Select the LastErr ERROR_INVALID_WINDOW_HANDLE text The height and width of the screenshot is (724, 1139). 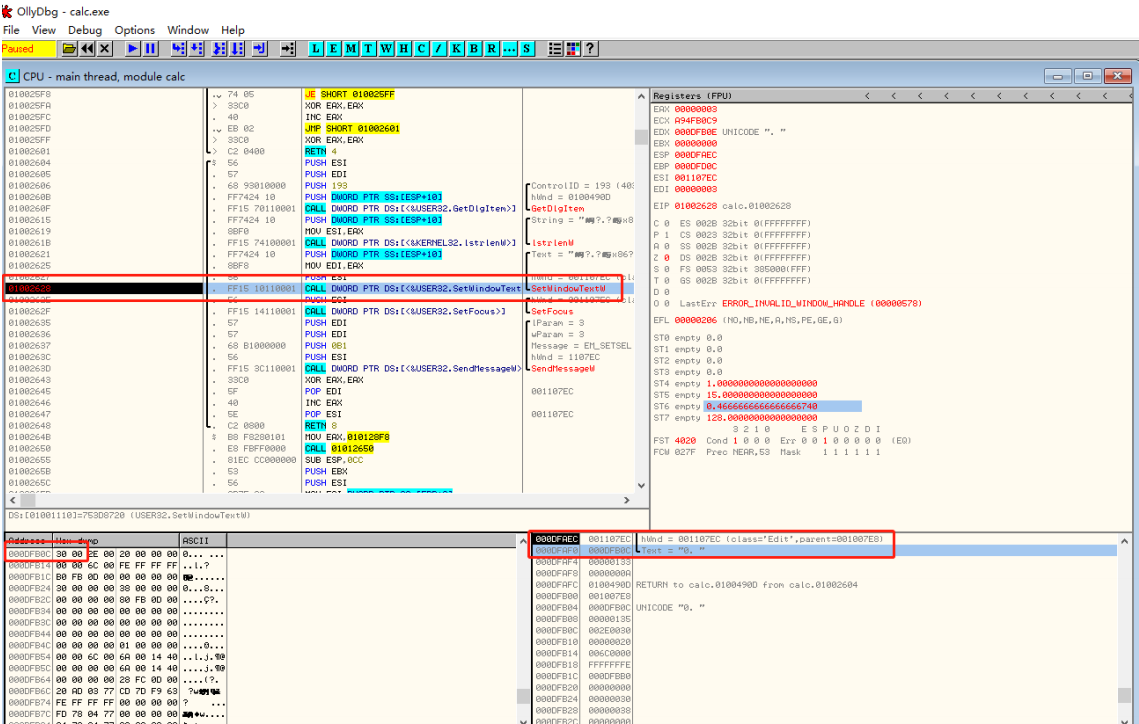coord(822,304)
